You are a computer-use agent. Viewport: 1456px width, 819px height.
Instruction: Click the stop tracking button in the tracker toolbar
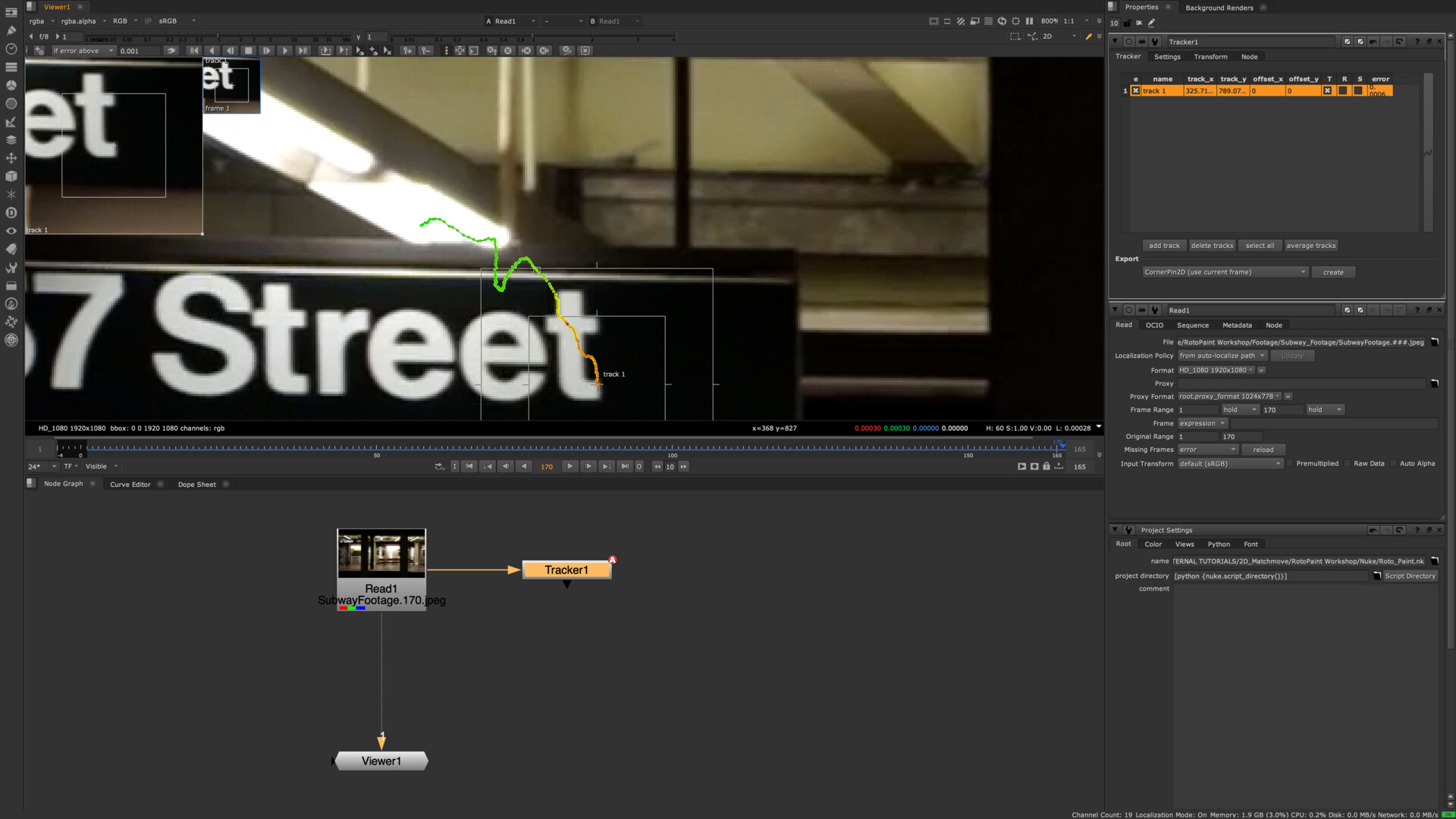point(248,51)
